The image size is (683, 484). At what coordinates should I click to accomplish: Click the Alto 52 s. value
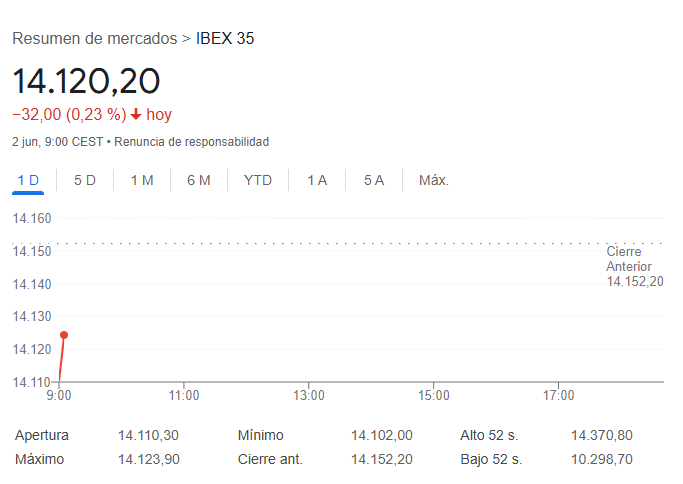pos(601,436)
